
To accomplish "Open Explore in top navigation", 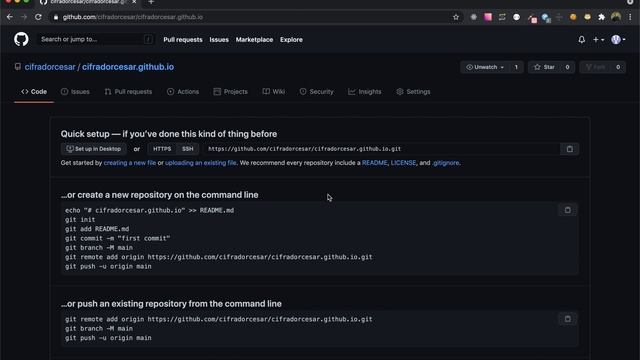I will coord(291,40).
